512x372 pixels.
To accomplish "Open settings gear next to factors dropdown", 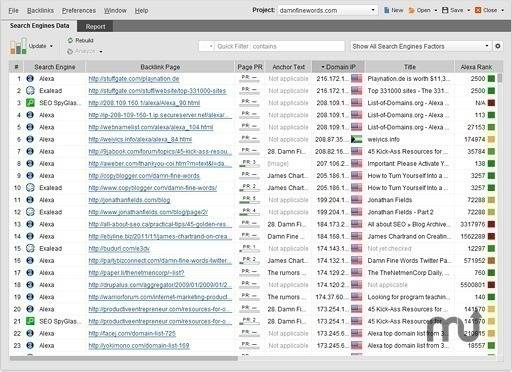I will pos(498,46).
